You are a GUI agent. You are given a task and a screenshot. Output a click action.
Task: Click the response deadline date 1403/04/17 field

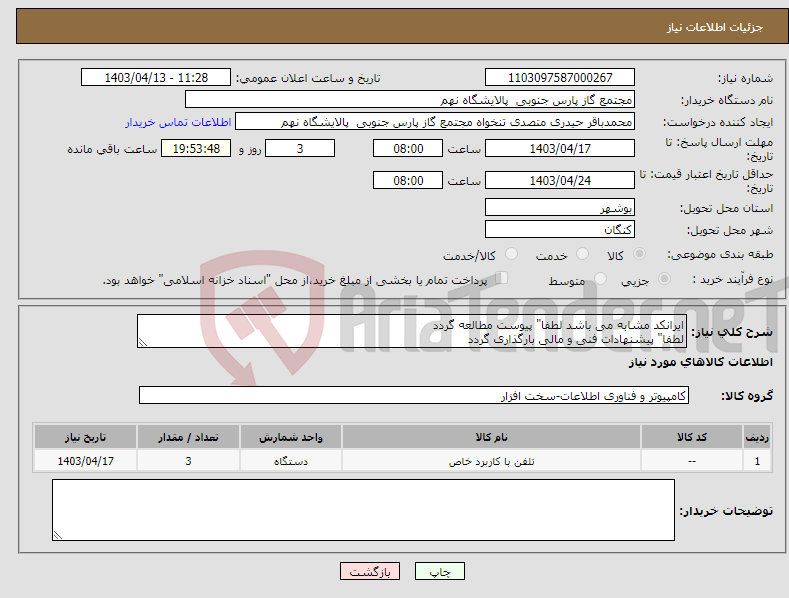[560, 148]
